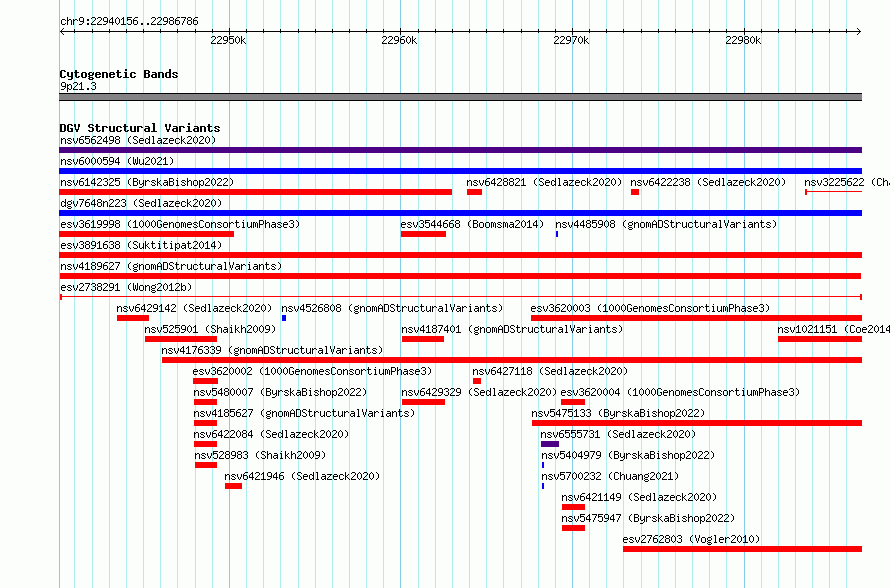Click the red nsv4187401 variant bar

point(423,339)
